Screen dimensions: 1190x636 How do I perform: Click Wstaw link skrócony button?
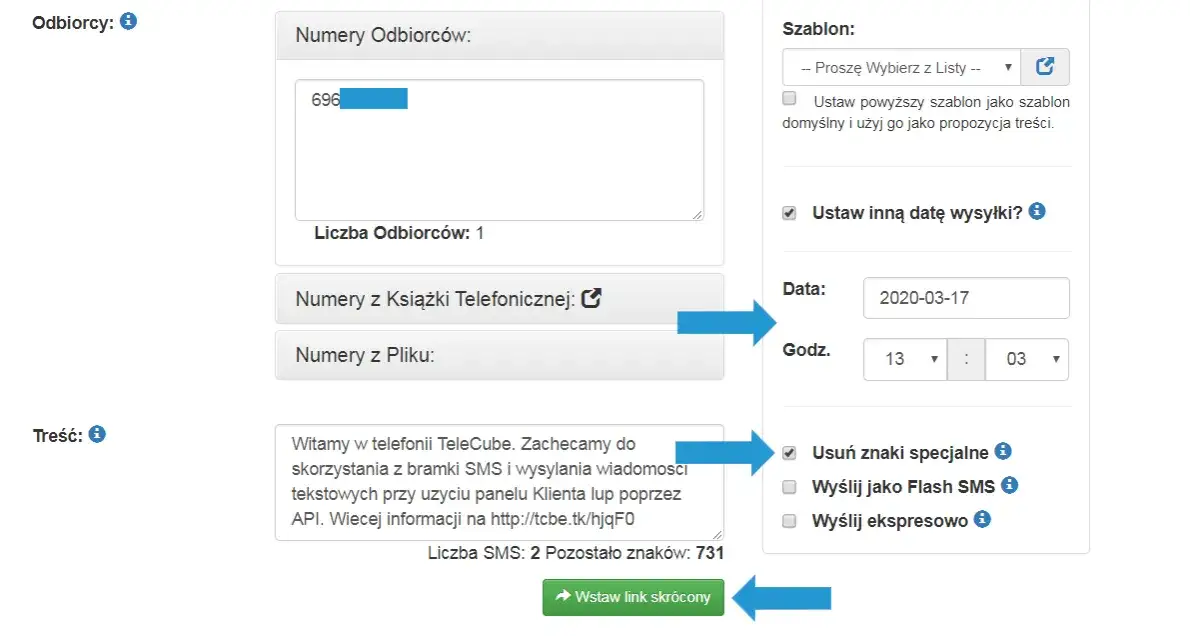[633, 597]
